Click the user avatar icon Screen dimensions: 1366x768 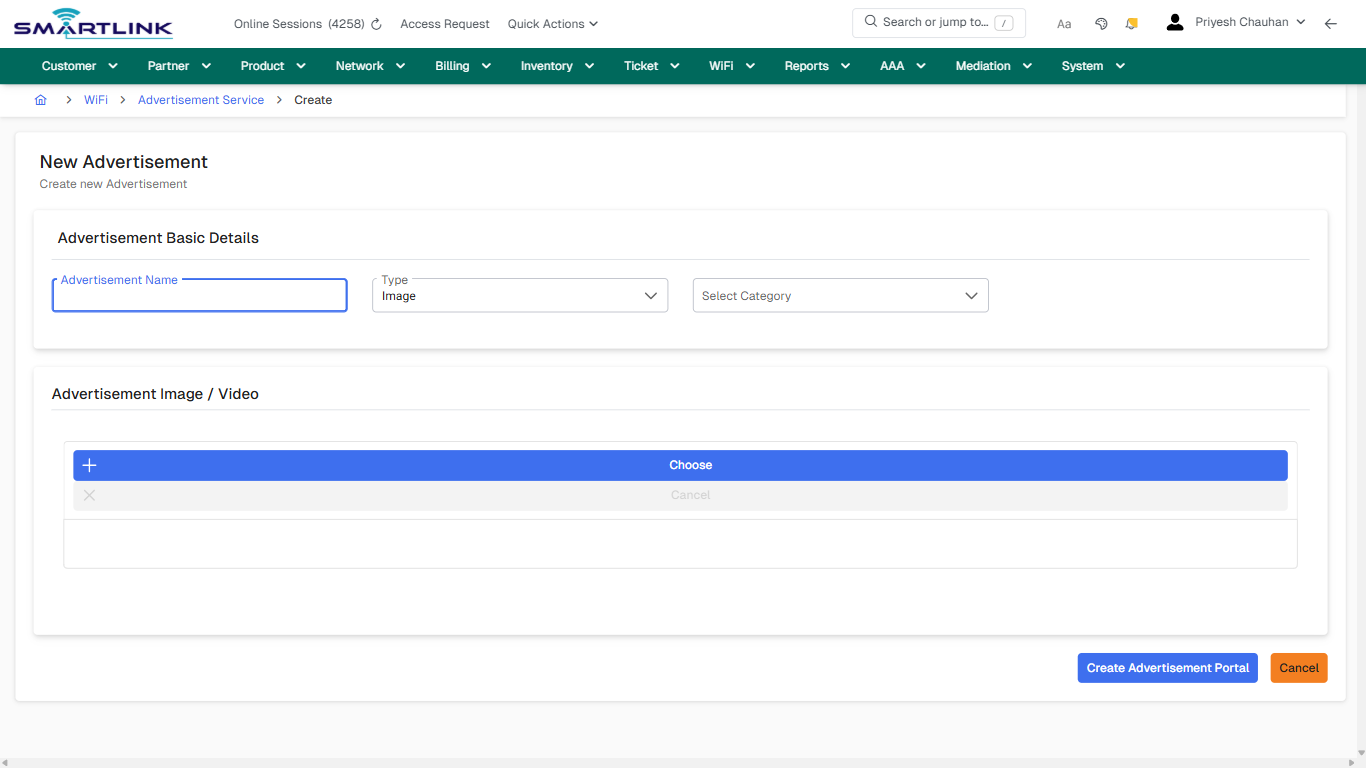[x=1174, y=21]
